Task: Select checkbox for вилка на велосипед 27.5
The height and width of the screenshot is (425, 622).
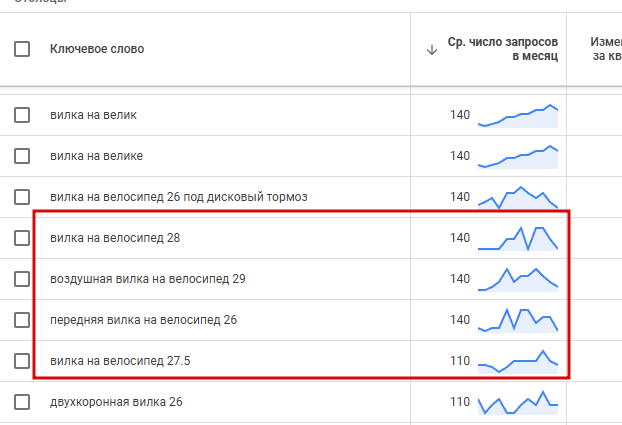Action: [22, 361]
